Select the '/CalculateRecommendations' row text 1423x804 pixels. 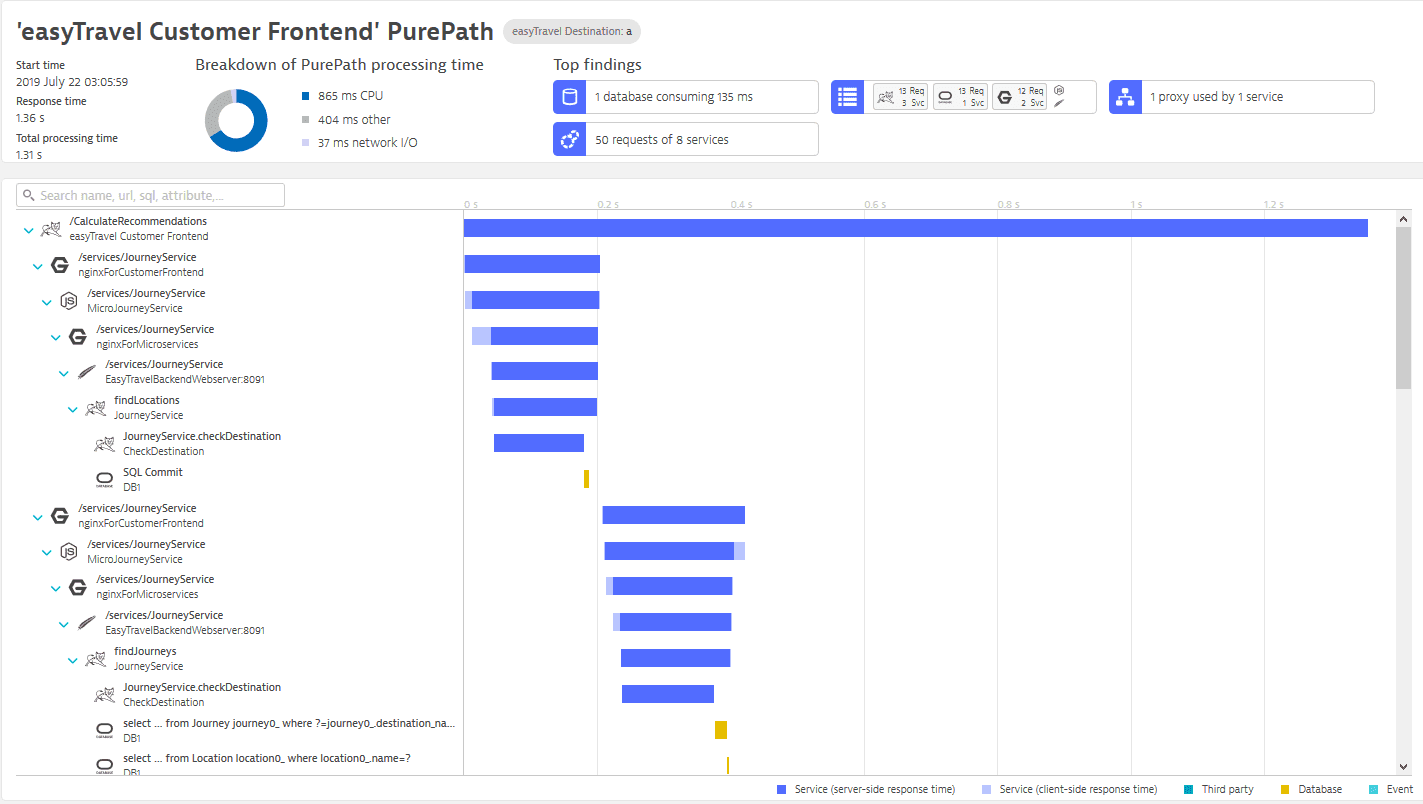[x=138, y=221]
